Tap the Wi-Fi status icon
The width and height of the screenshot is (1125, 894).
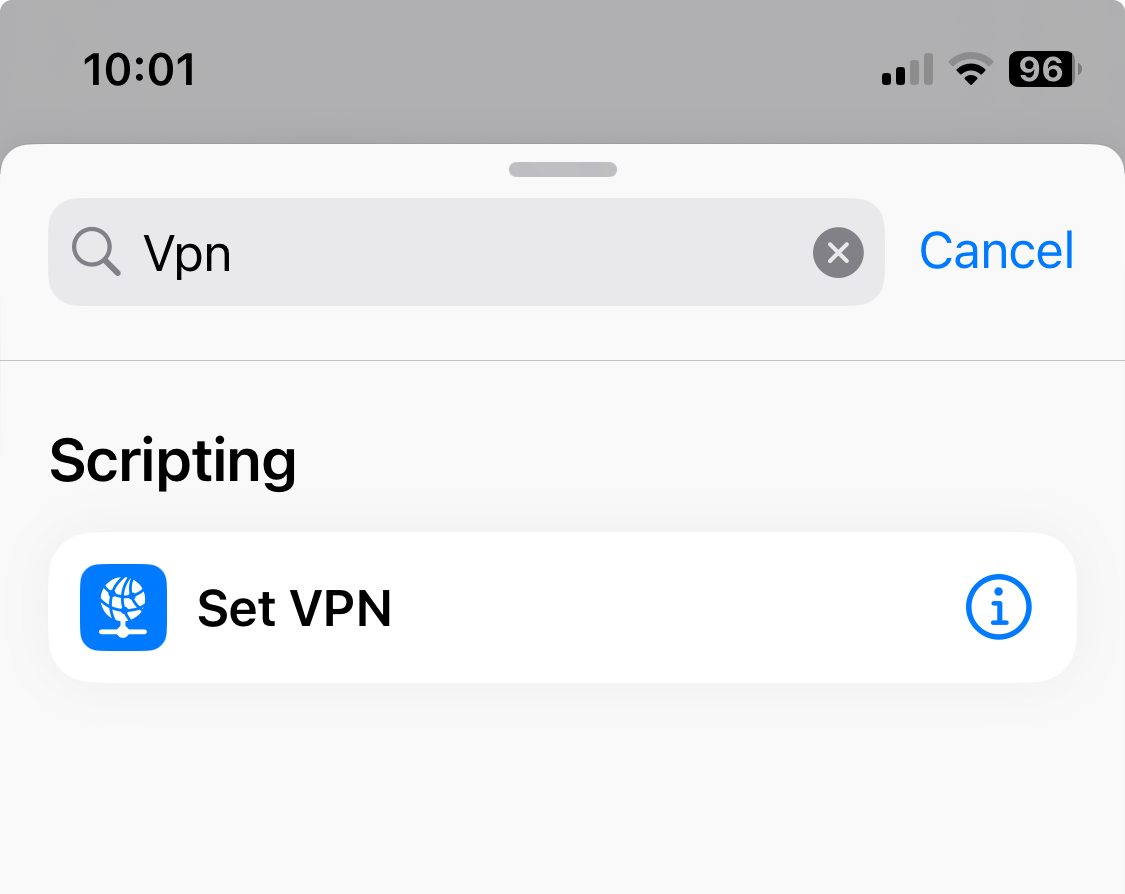[971, 70]
